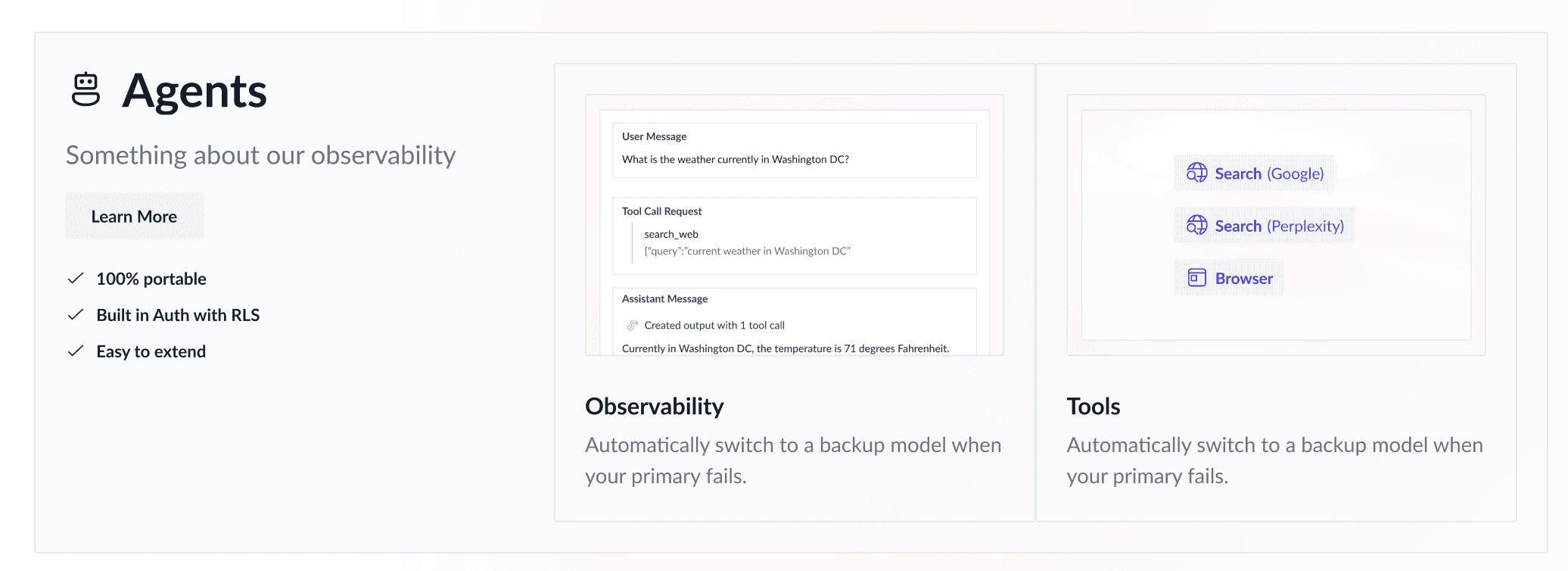Screen dimensions: 1568x571
Task: Choose the Browser tool chip
Action: 1229,278
